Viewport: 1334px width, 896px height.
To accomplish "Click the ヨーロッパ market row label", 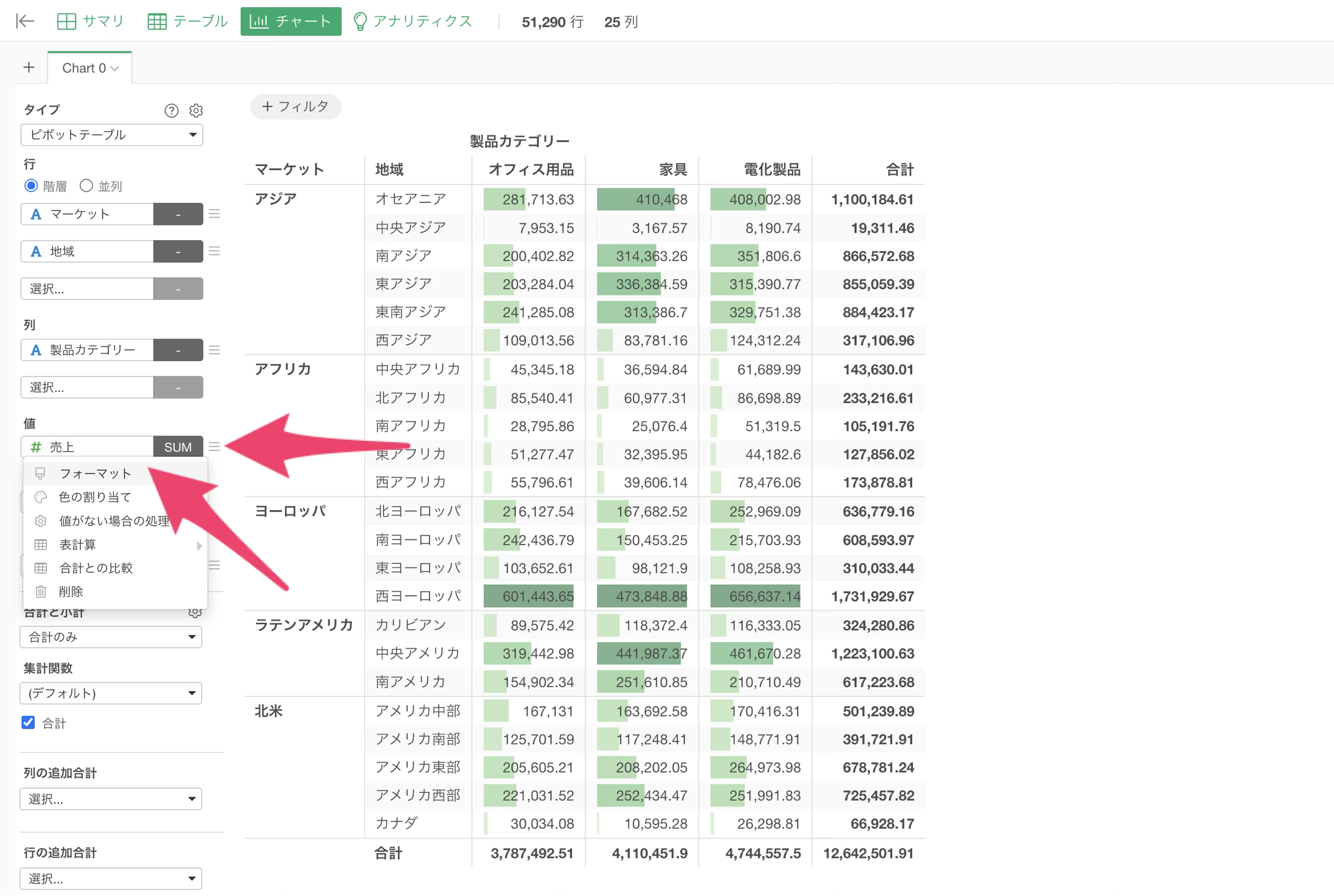I will pos(290,511).
